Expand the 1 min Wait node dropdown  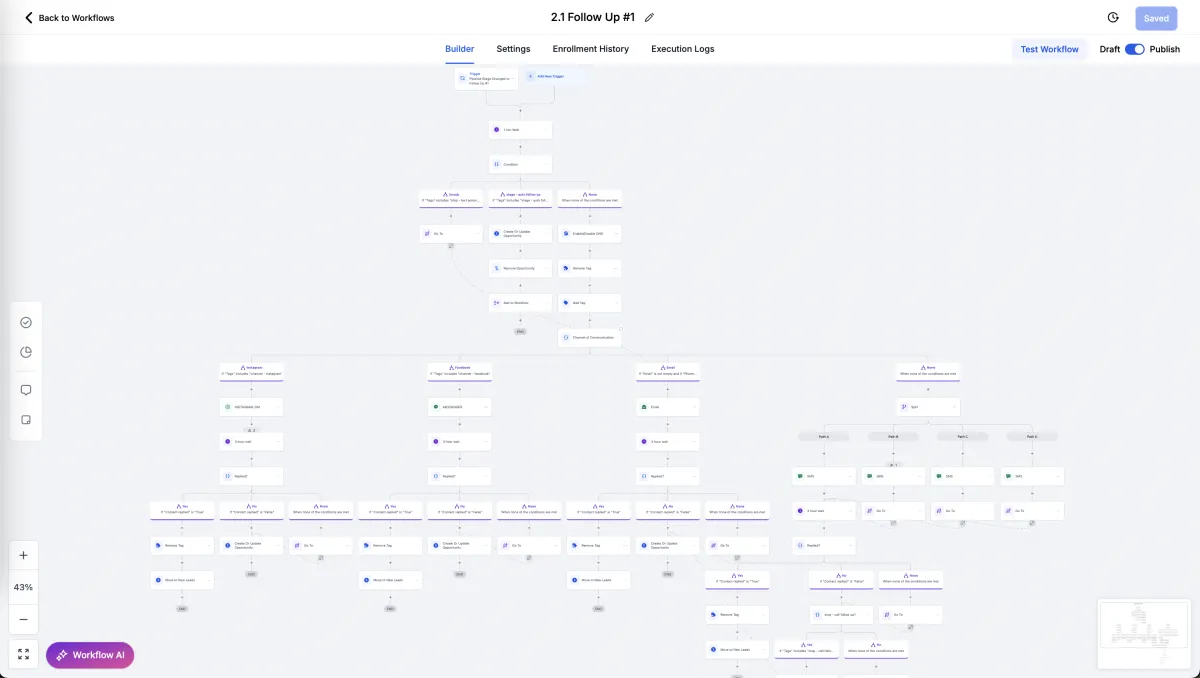point(547,129)
